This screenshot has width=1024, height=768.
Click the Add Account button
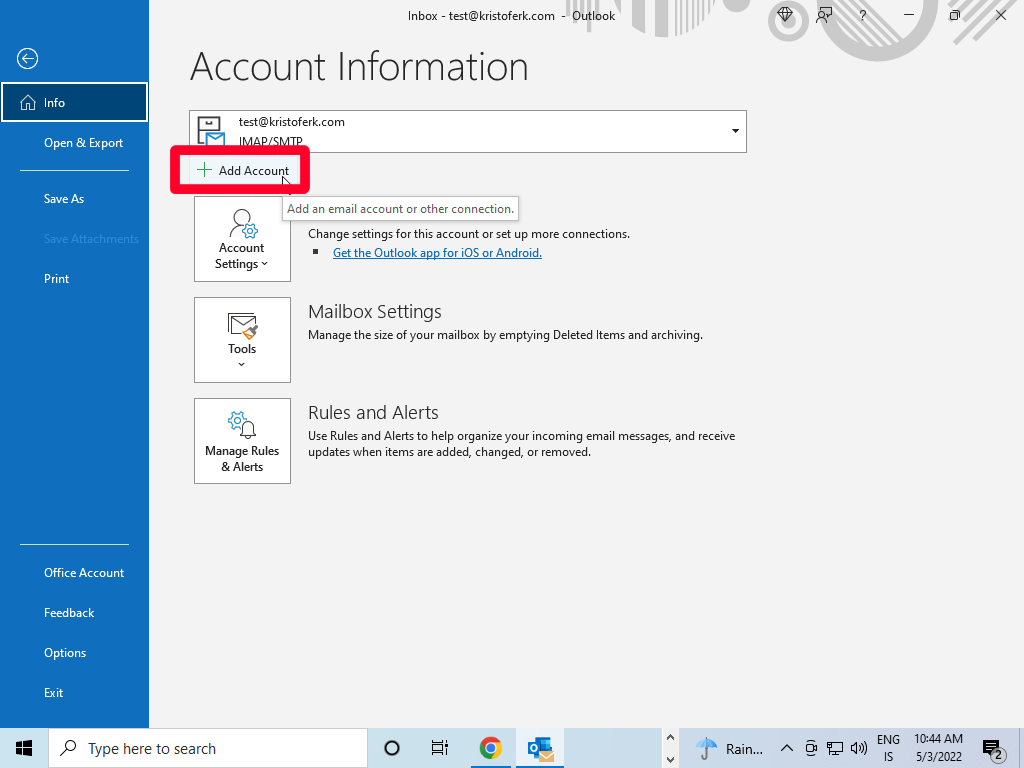click(x=244, y=171)
